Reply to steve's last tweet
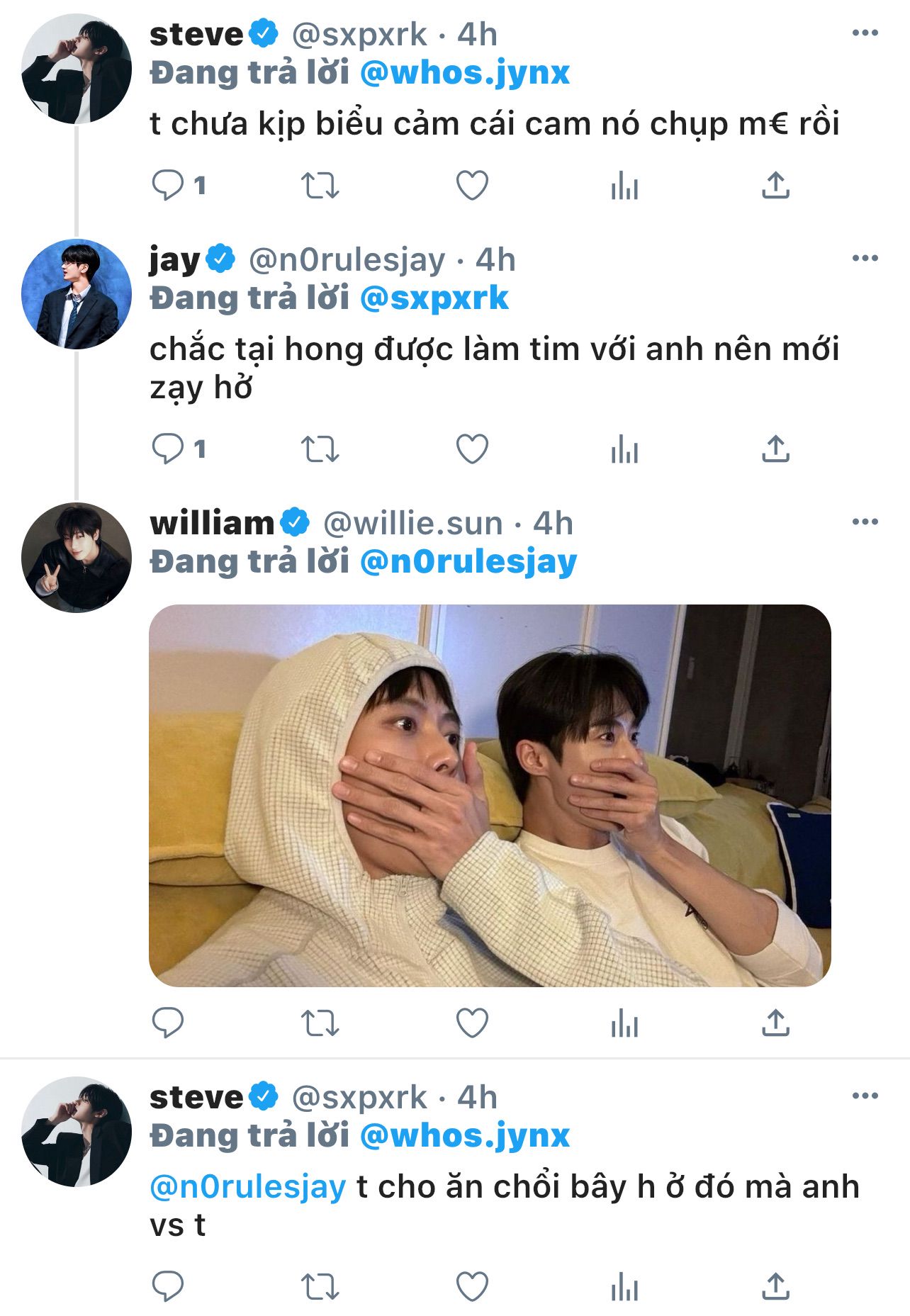The image size is (910, 1316). tap(168, 1286)
